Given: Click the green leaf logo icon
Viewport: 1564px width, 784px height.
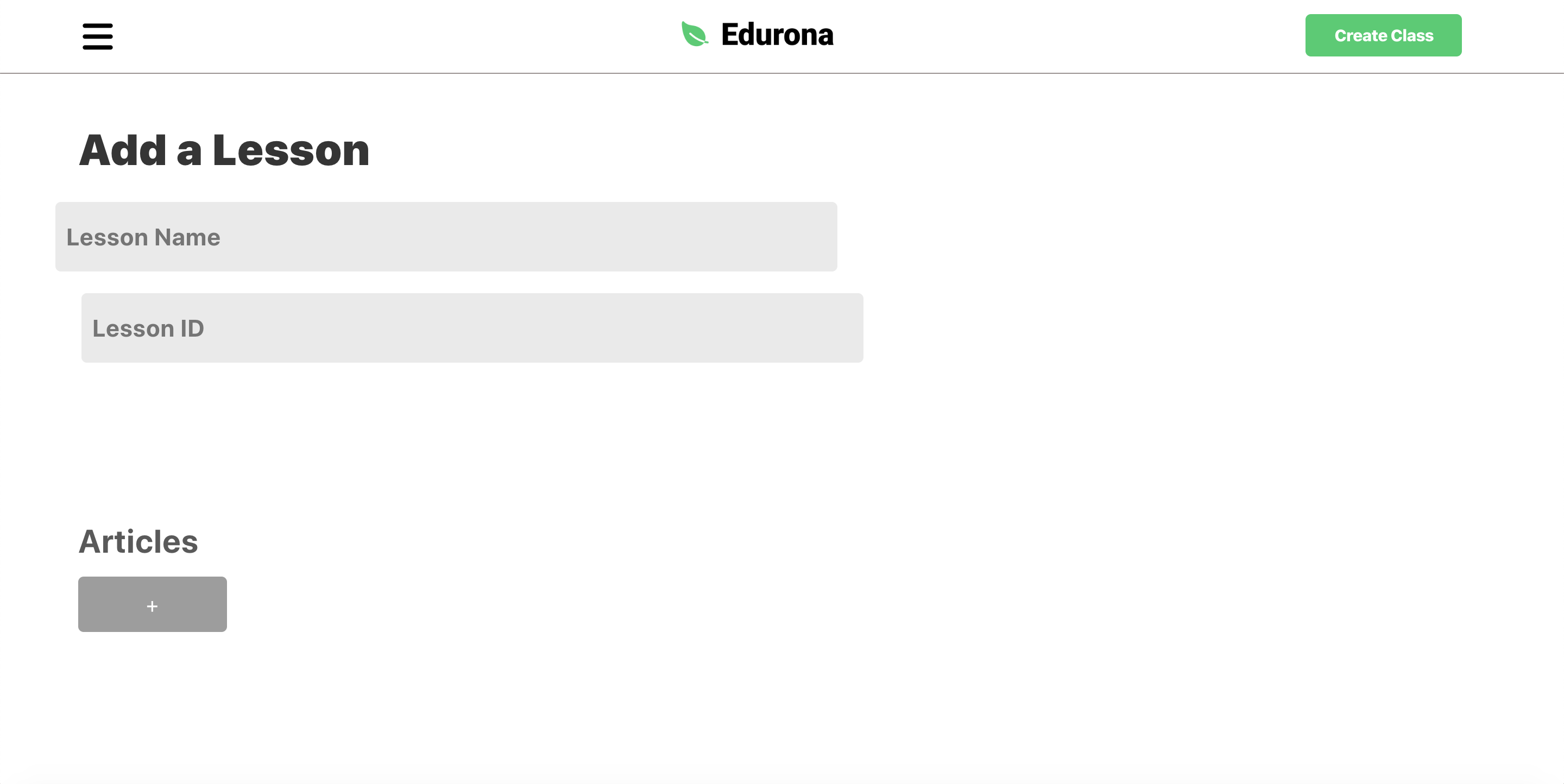Looking at the screenshot, I should 695,34.
